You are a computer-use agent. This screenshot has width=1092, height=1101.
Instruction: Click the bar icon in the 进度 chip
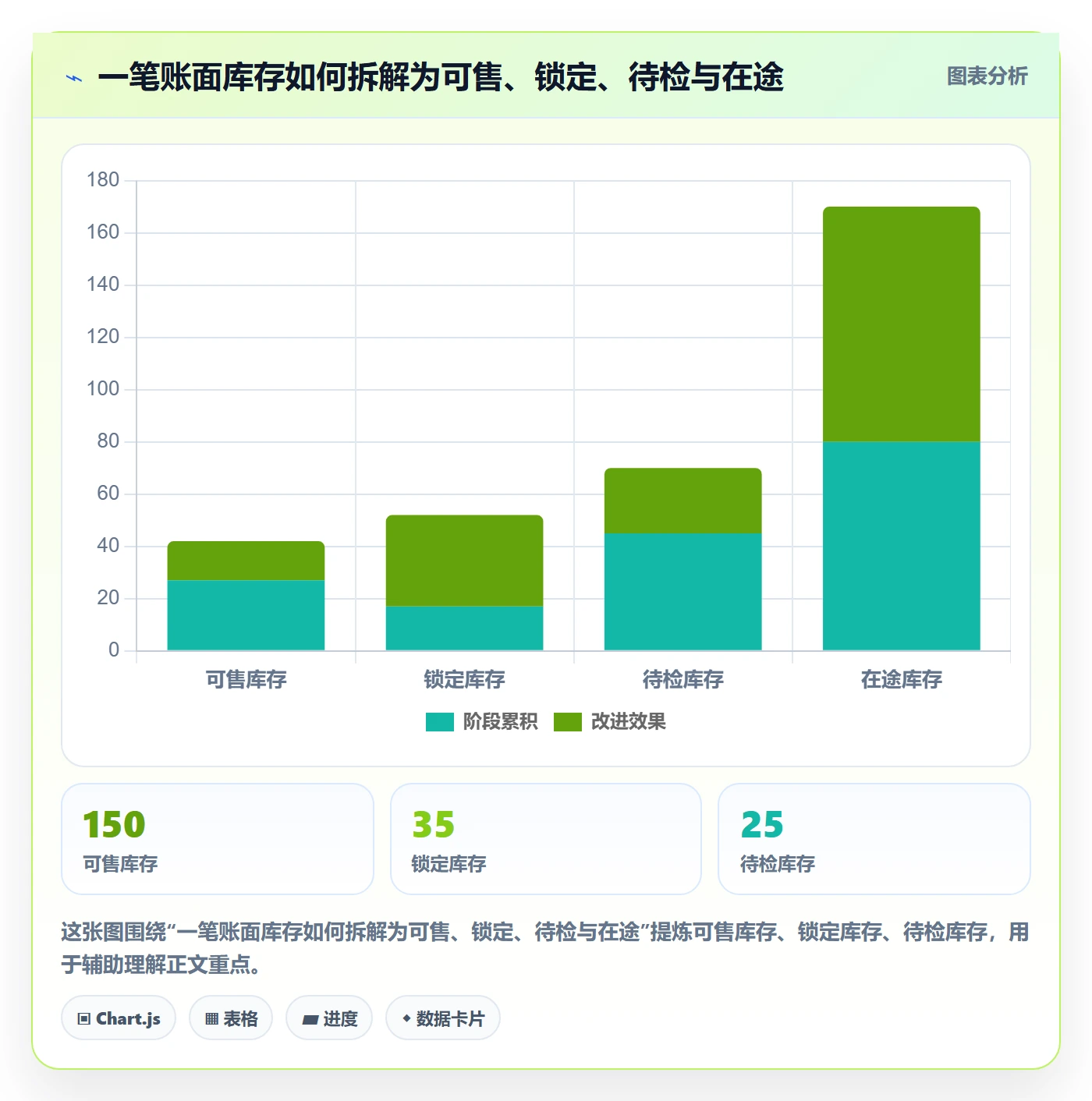pos(310,1019)
